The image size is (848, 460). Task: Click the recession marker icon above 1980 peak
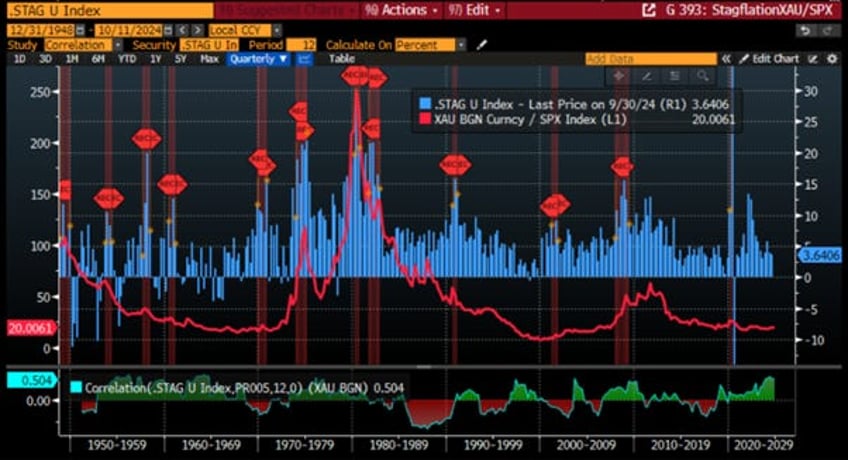tap(355, 77)
